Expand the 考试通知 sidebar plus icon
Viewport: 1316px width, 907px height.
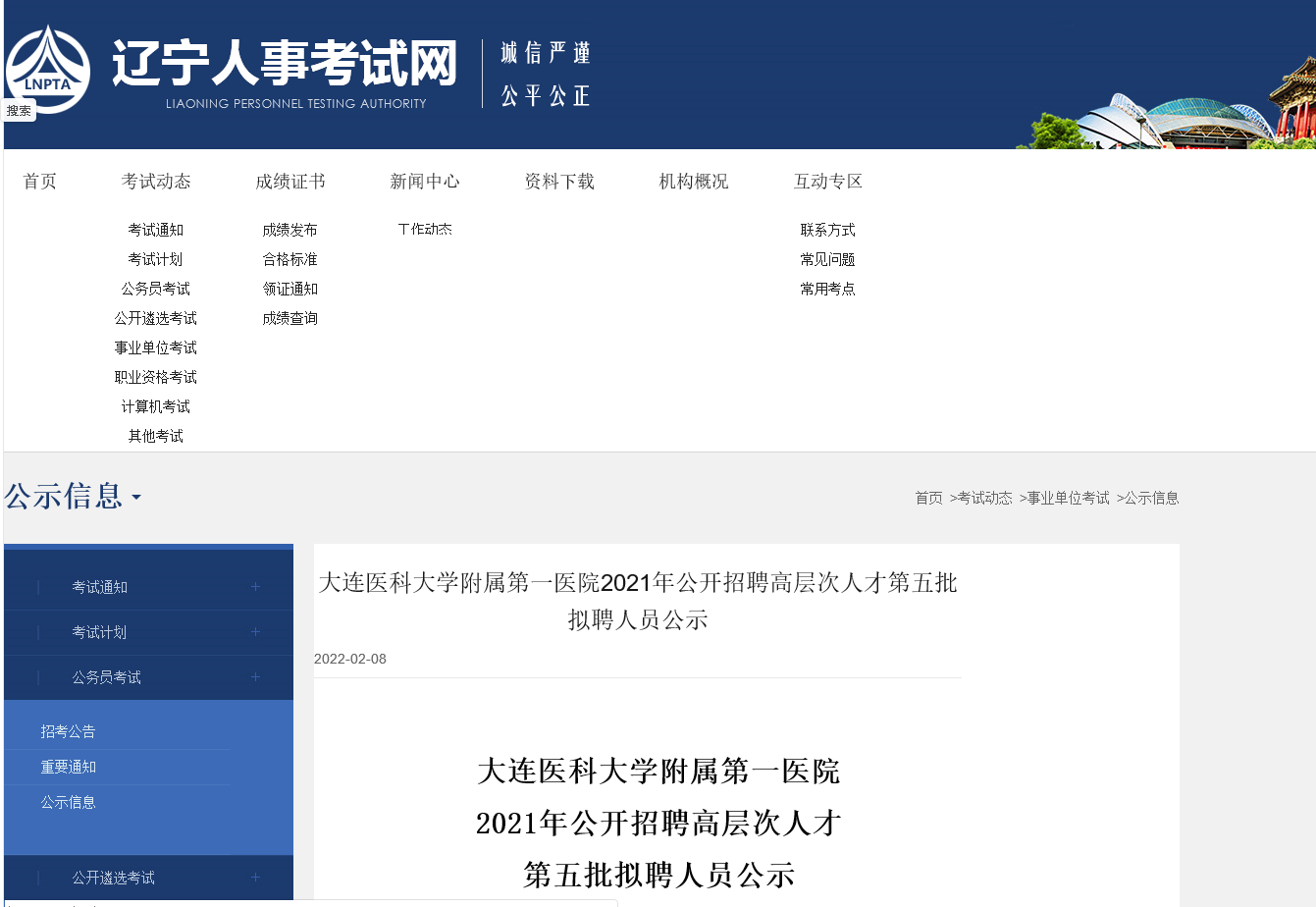(x=255, y=587)
